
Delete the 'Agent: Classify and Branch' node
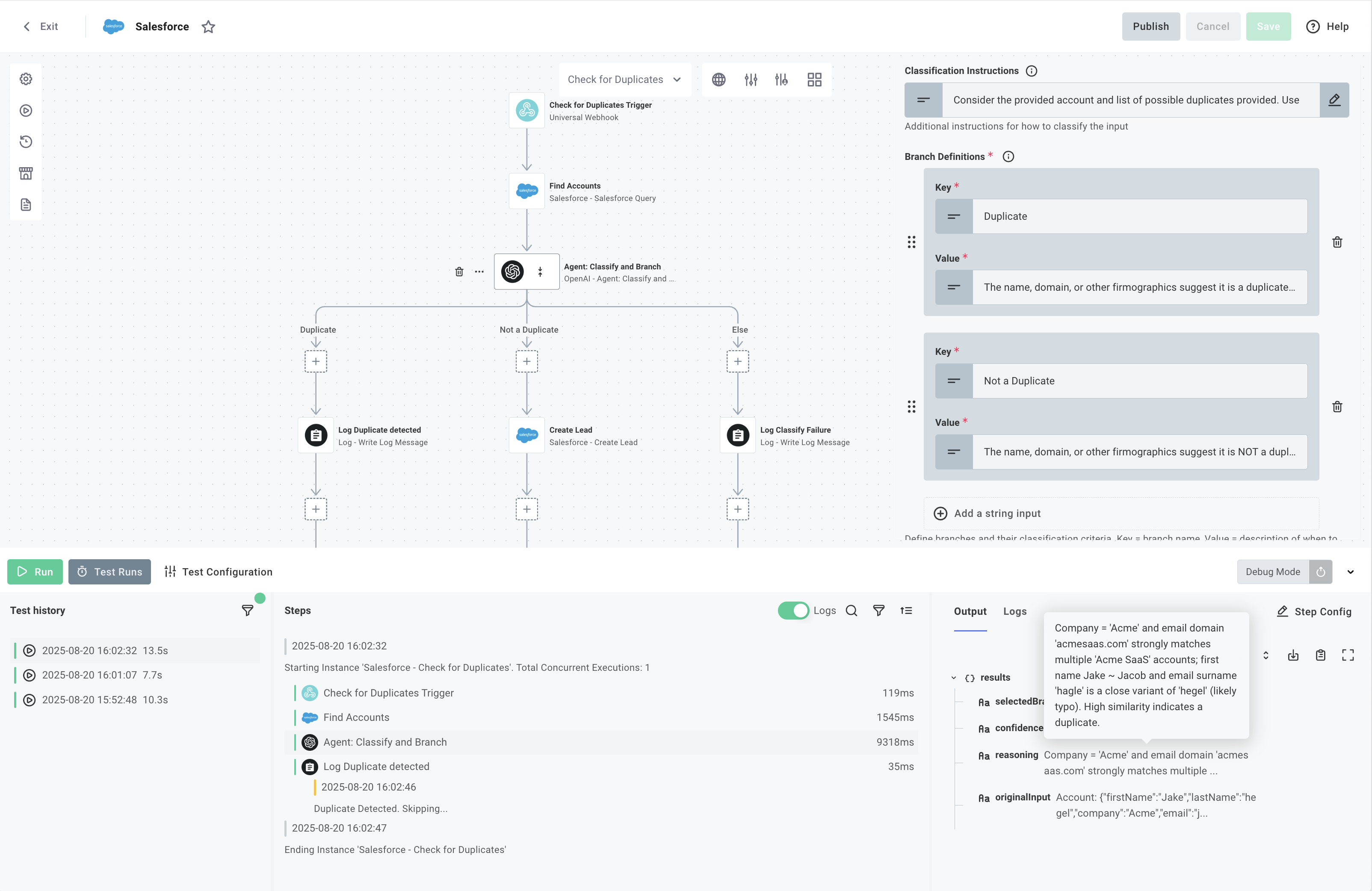[459, 271]
